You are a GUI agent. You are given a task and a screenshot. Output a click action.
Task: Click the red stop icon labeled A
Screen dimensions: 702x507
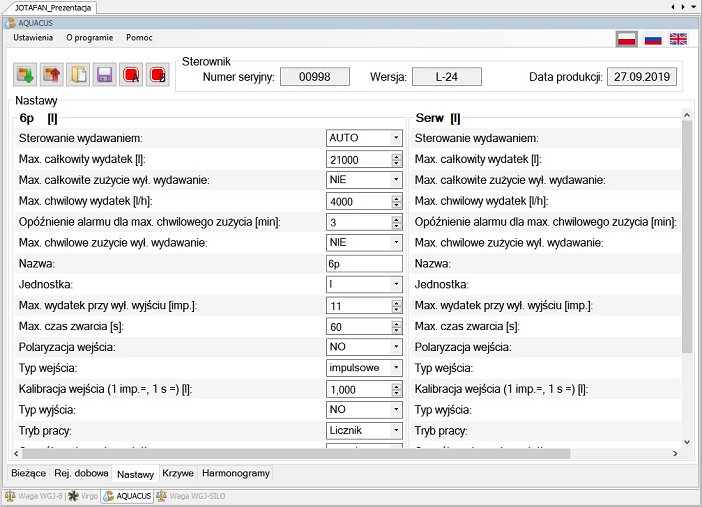pyautogui.click(x=131, y=74)
